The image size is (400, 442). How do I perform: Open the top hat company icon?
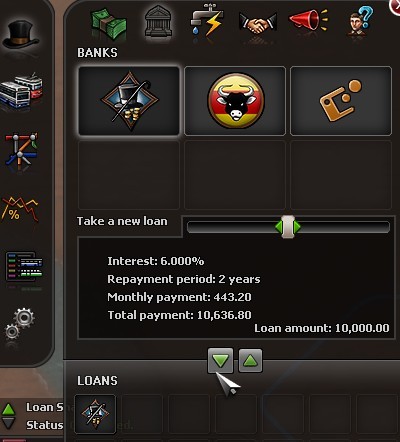coord(21,35)
